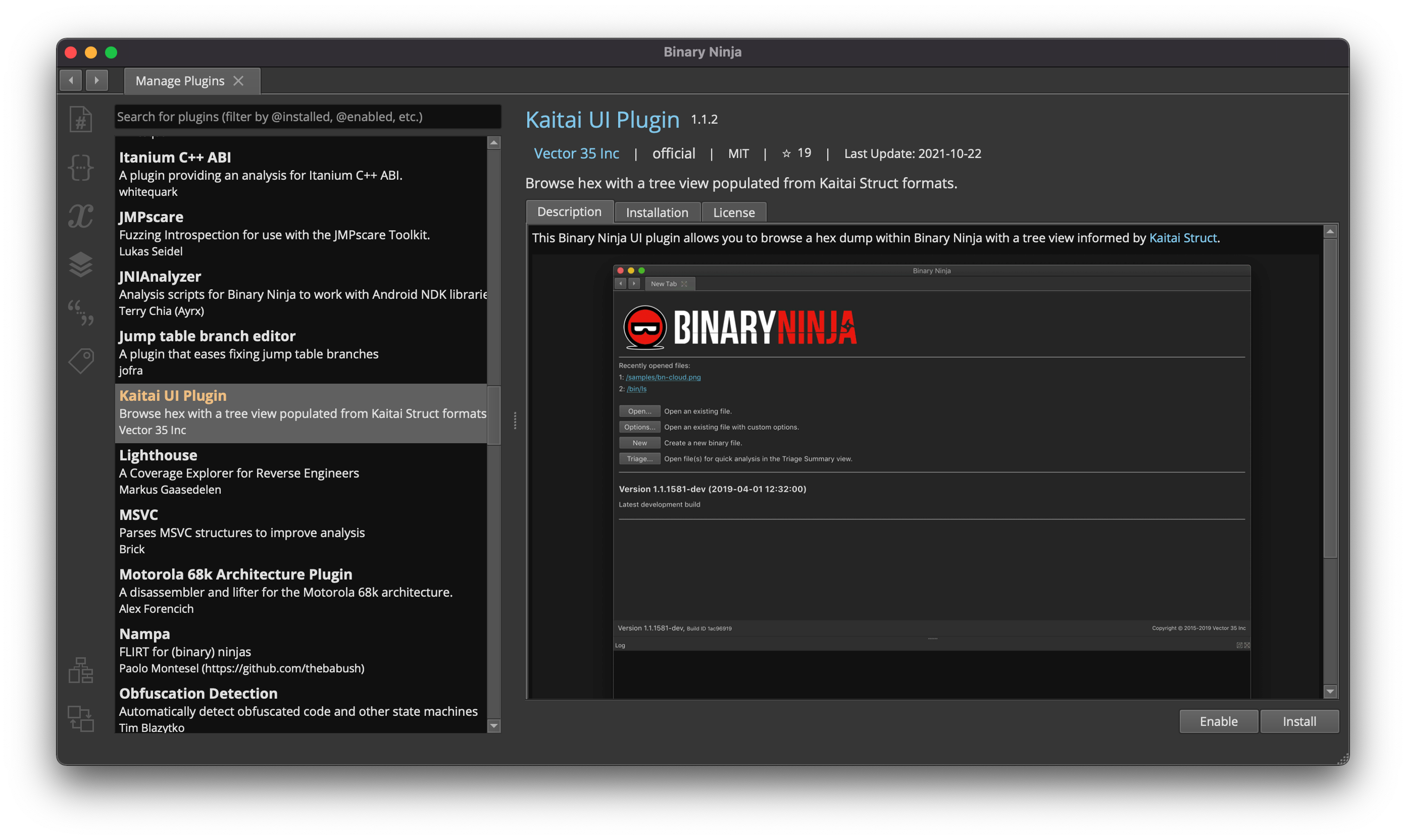This screenshot has width=1406, height=840.
Task: Switch to the Installation tab
Action: pyautogui.click(x=657, y=212)
